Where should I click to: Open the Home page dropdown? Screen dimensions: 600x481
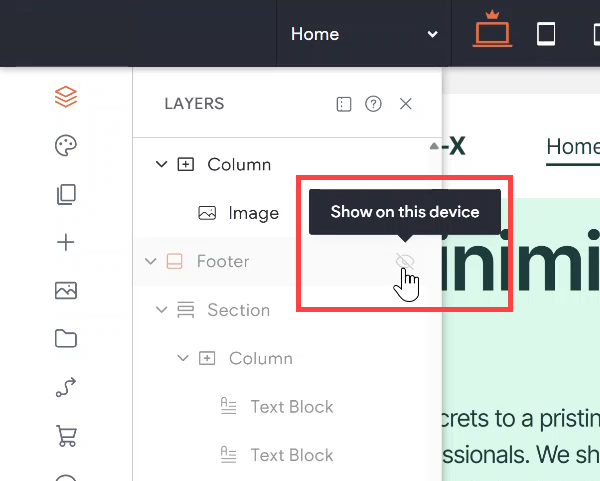pyautogui.click(x=364, y=34)
